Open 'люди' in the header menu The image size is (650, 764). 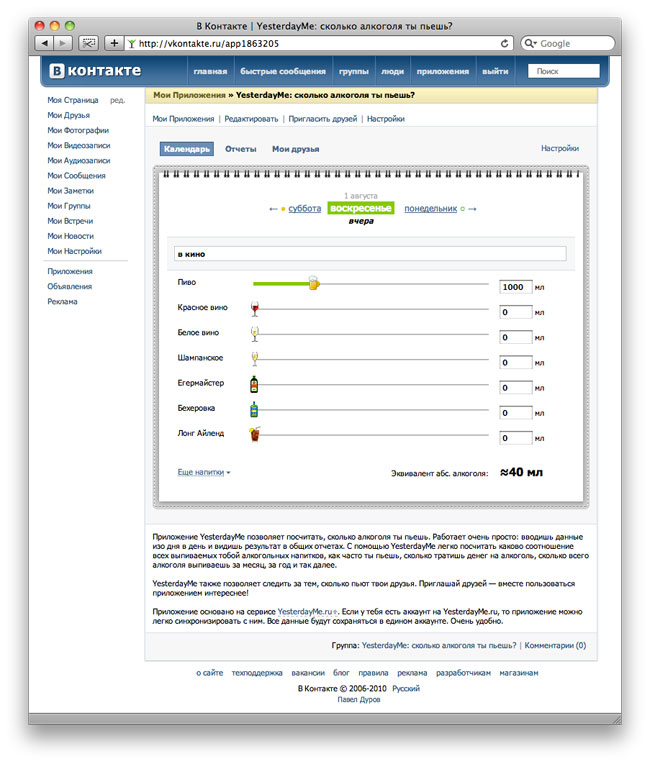point(392,71)
